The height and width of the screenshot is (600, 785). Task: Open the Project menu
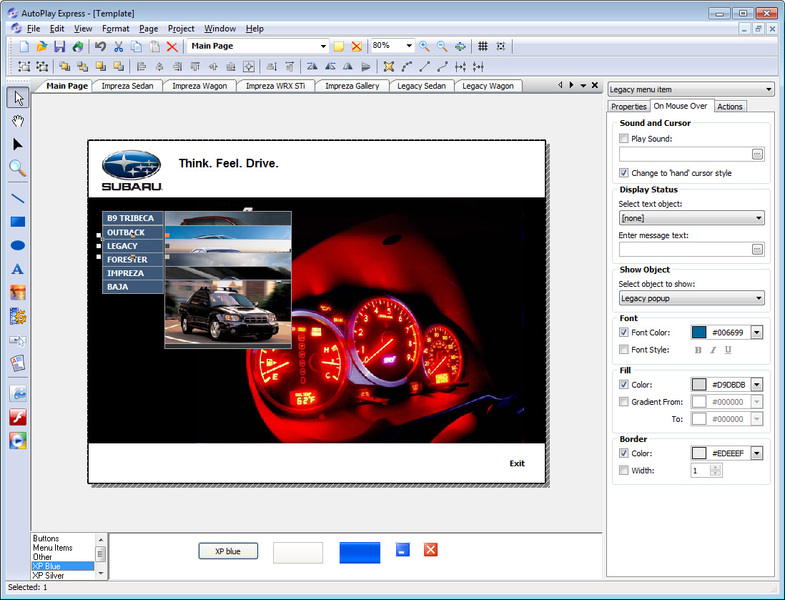(x=181, y=29)
